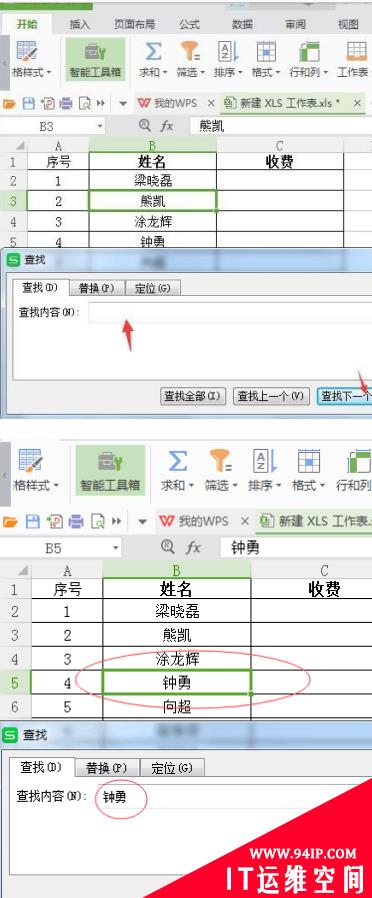This screenshot has width=372, height=898.
Task: Click the 查找内容 field containing 钟勇
Action: point(234,797)
